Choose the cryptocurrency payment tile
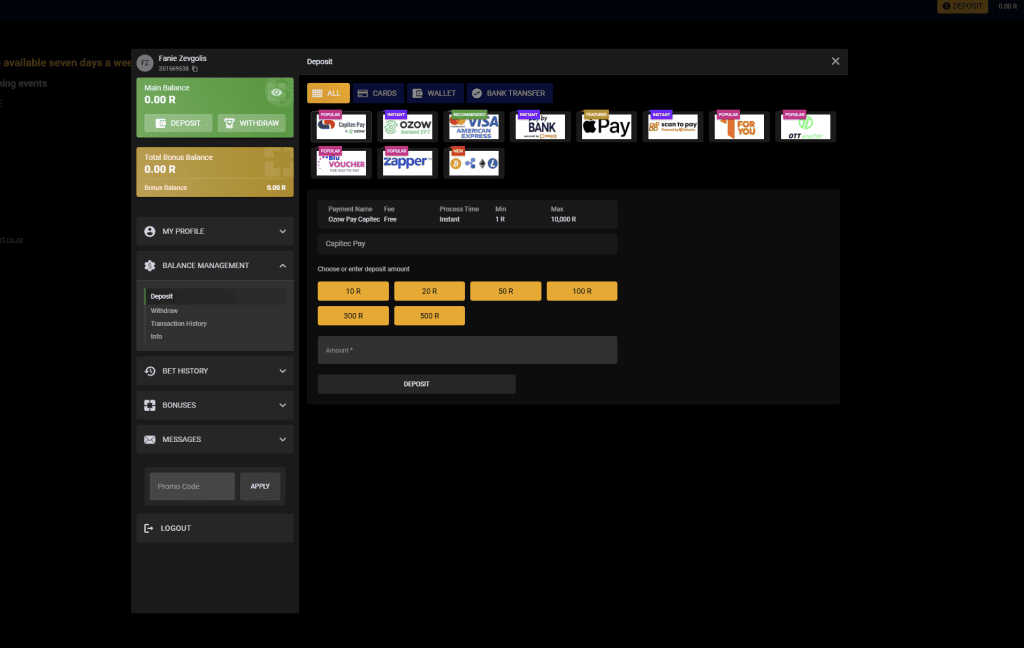The image size is (1024, 648). click(x=474, y=163)
